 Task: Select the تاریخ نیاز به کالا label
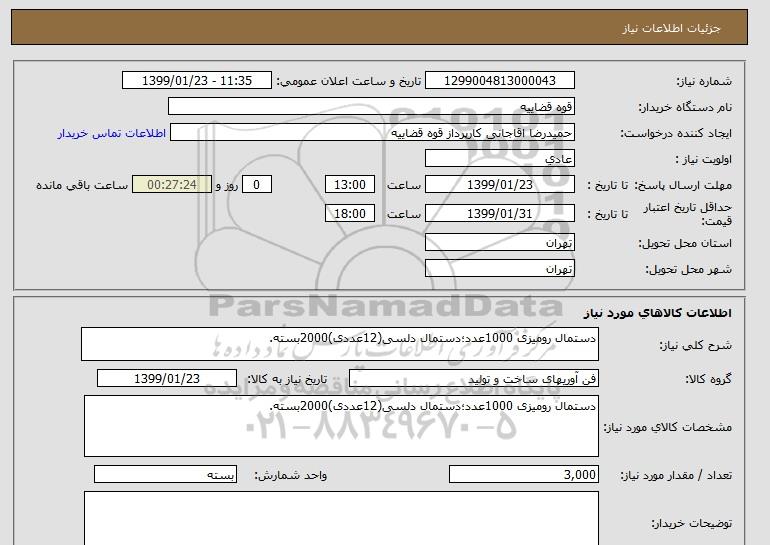[x=287, y=379]
